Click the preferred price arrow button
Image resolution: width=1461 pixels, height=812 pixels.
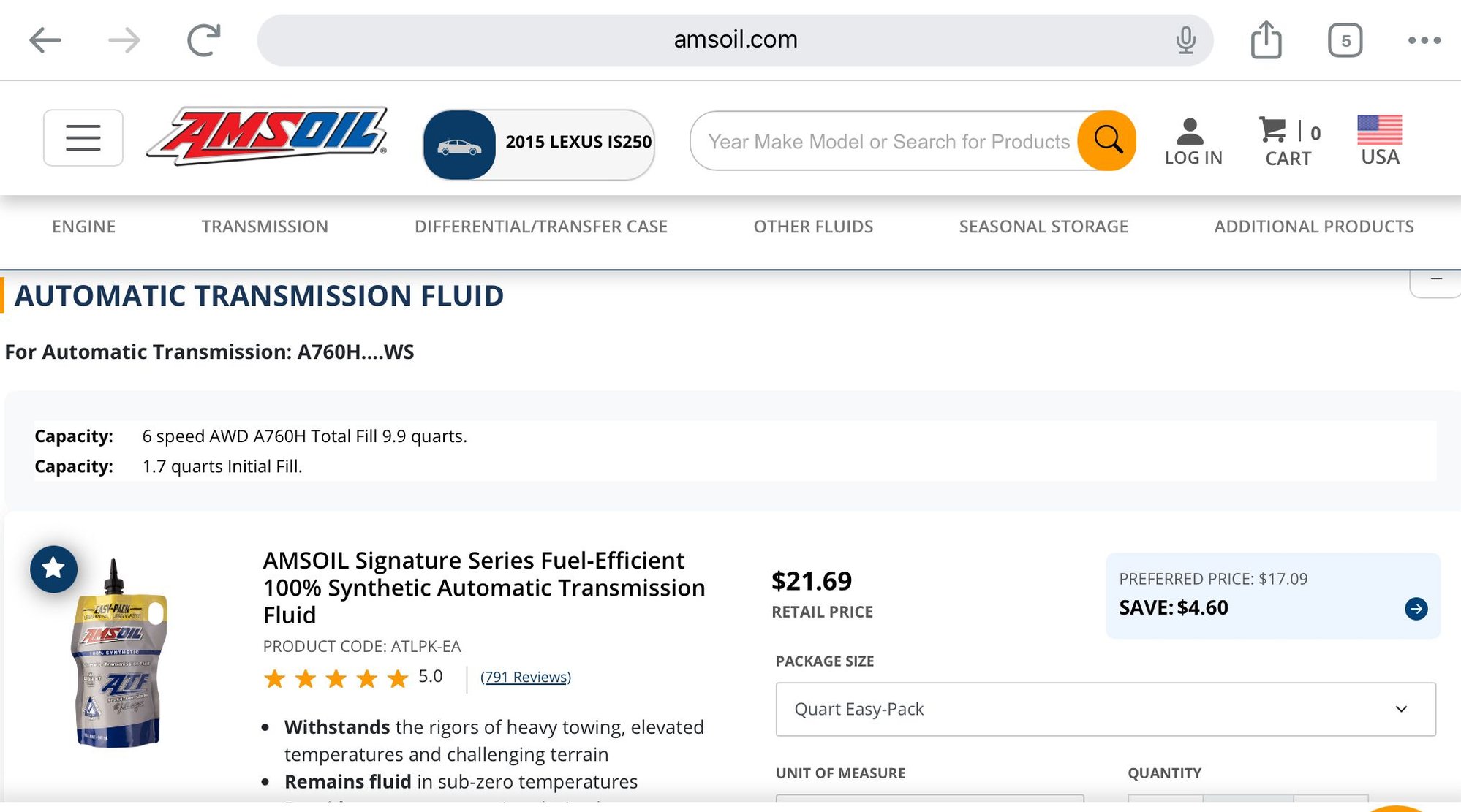click(1416, 609)
